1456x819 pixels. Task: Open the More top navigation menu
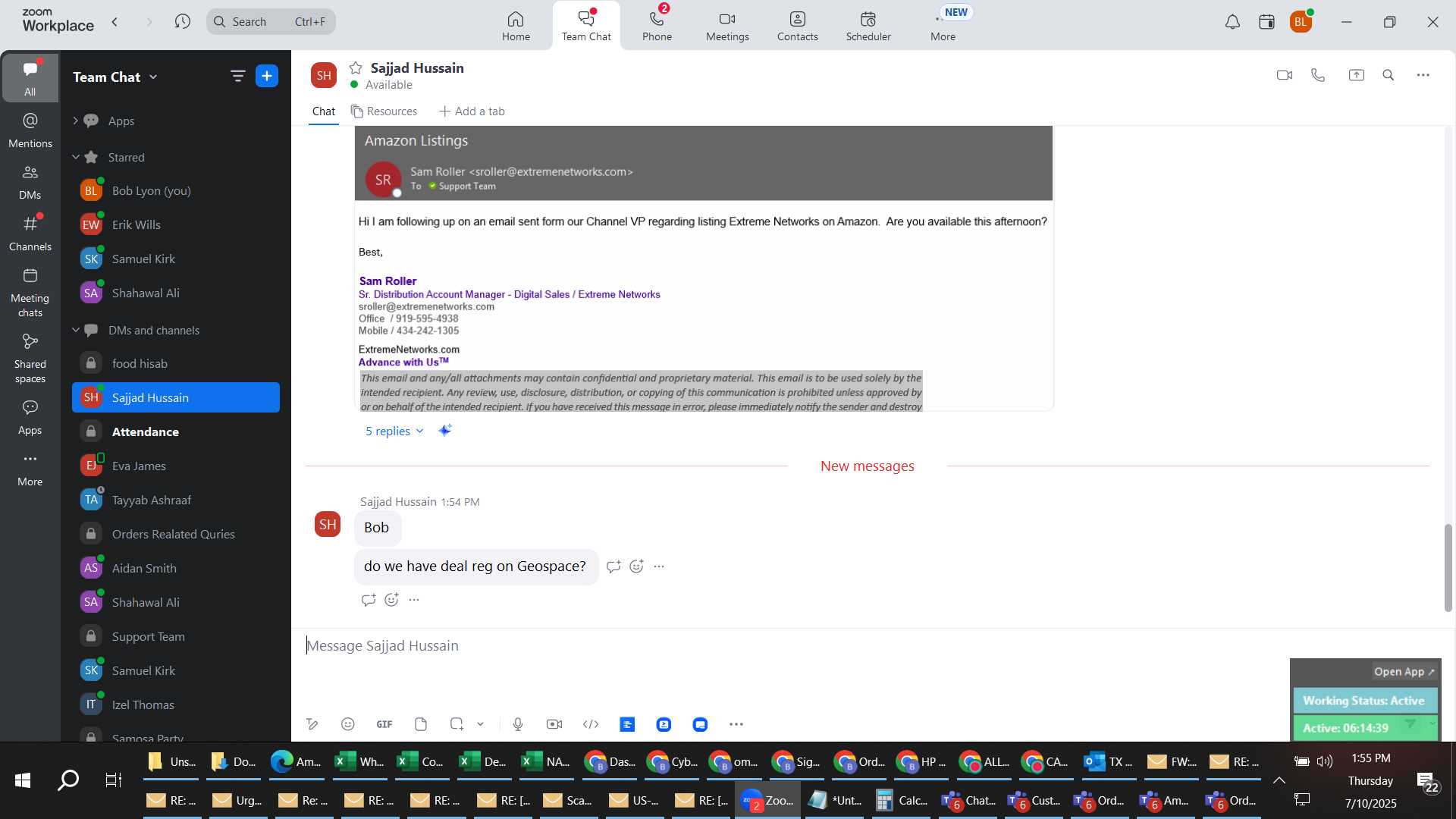pyautogui.click(x=943, y=26)
